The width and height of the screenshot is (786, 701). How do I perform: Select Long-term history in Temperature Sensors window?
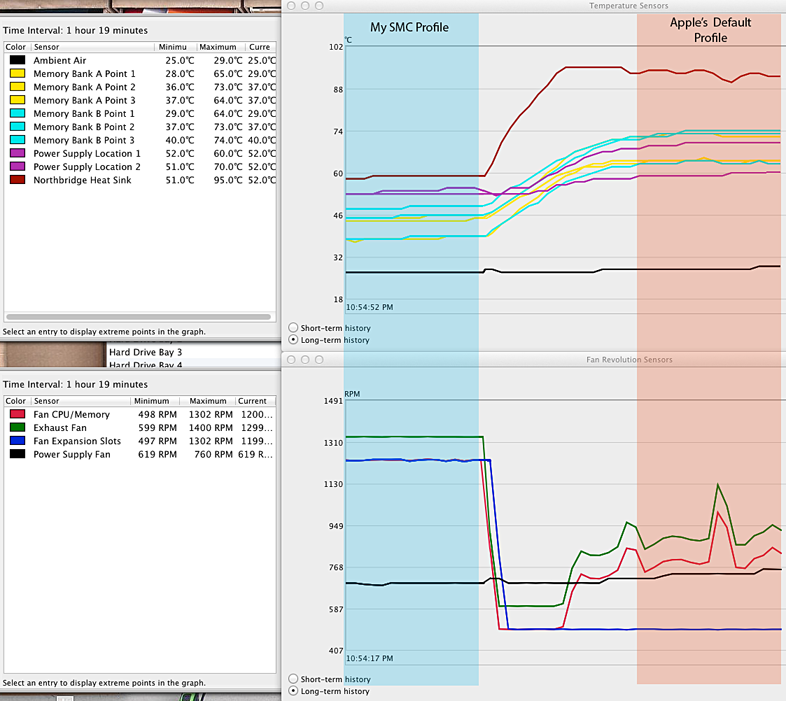pos(293,339)
